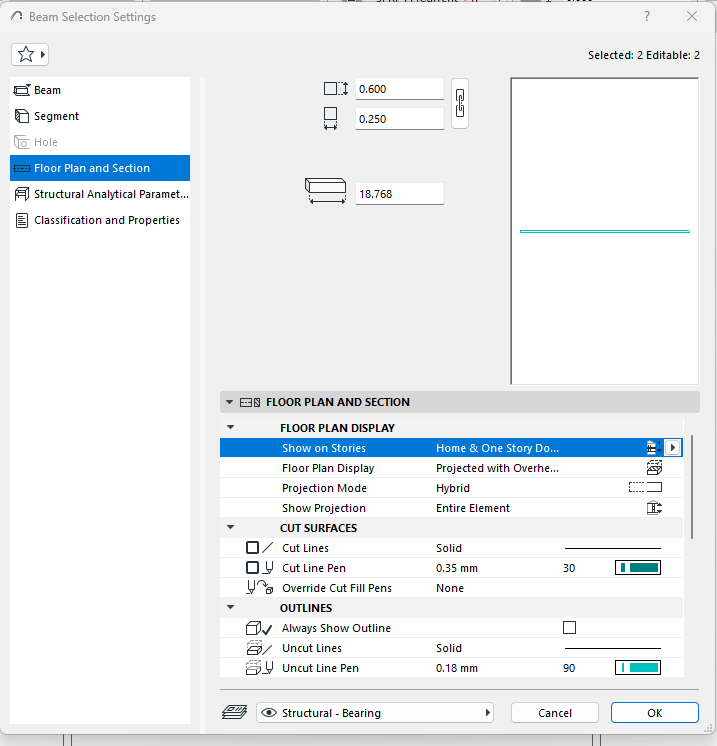This screenshot has height=746, width=717.
Task: Click the Cut Lines line type icon
Action: pyautogui.click(x=268, y=548)
